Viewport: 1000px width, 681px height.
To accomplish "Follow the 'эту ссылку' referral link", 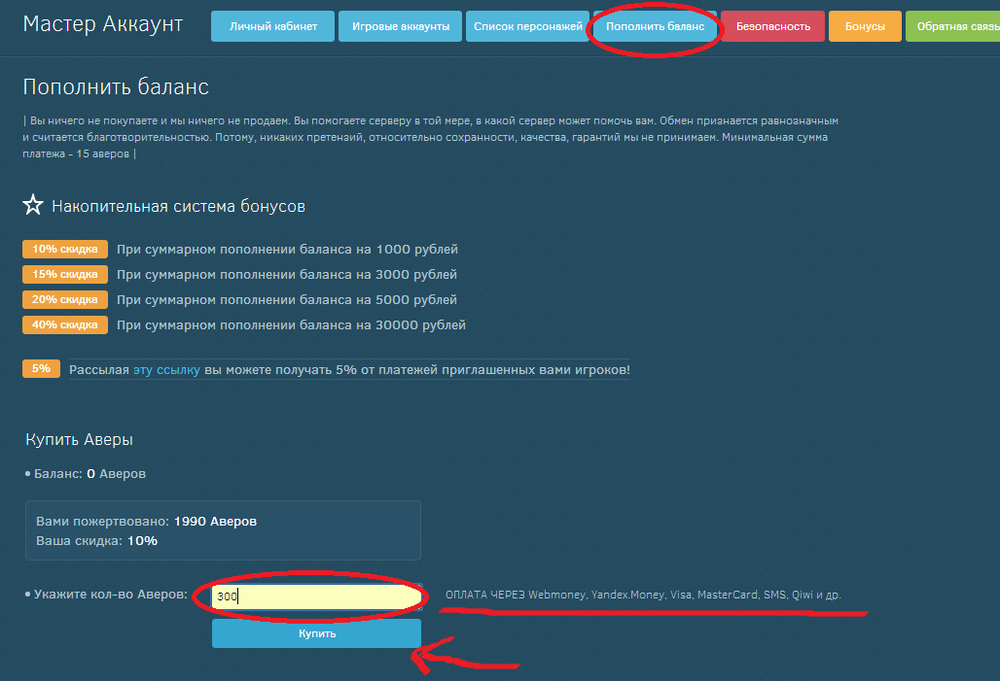I will pos(167,370).
